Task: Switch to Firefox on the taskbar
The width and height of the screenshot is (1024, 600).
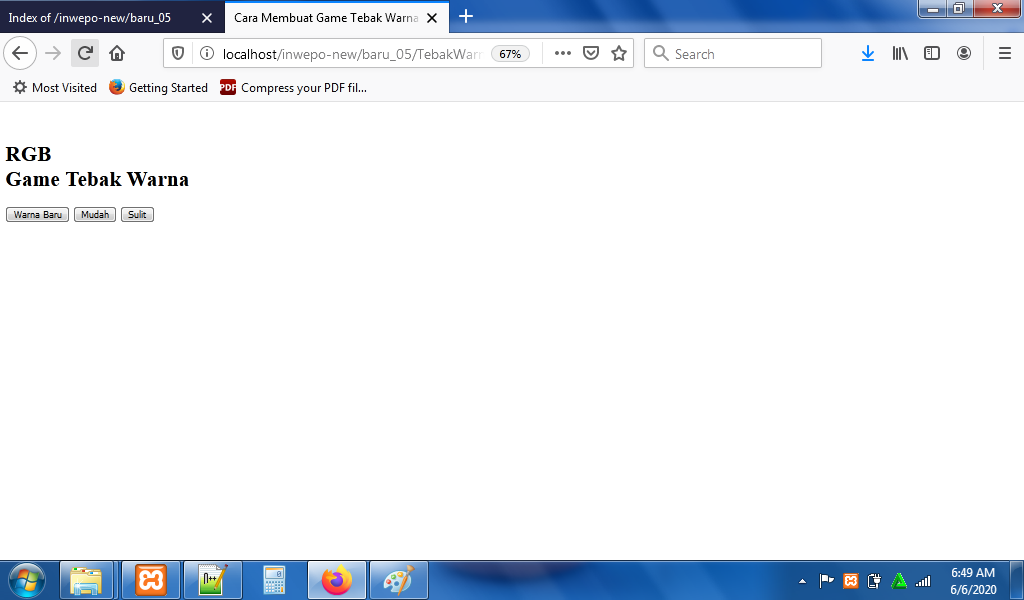Action: 337,580
